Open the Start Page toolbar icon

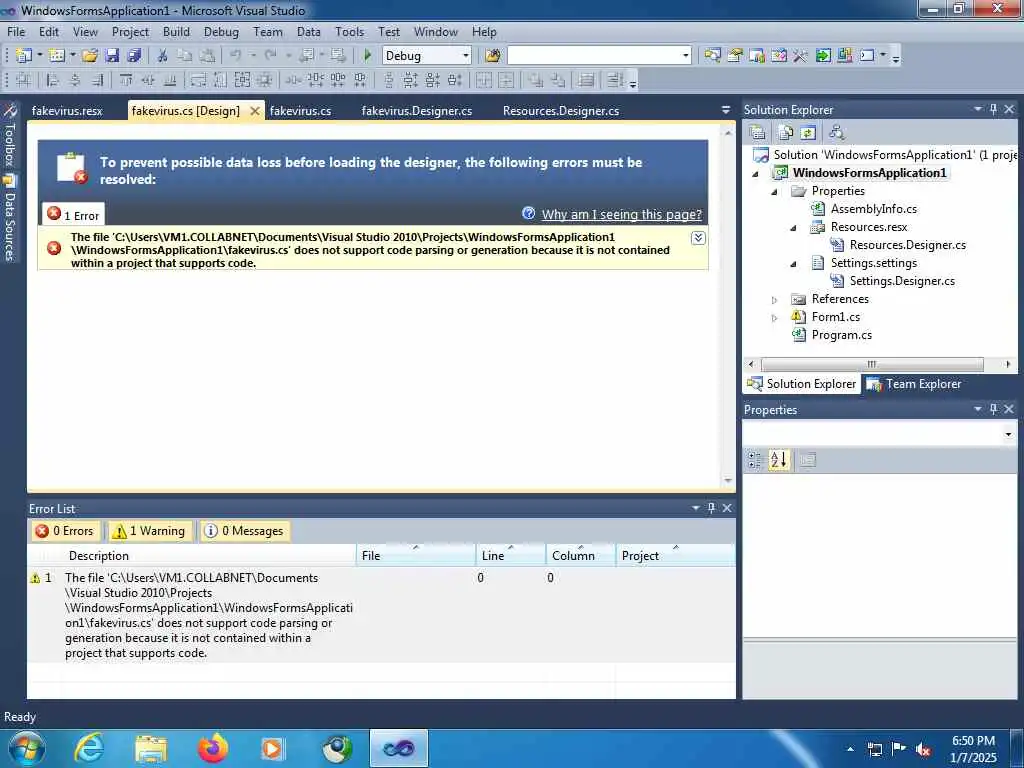coord(823,56)
